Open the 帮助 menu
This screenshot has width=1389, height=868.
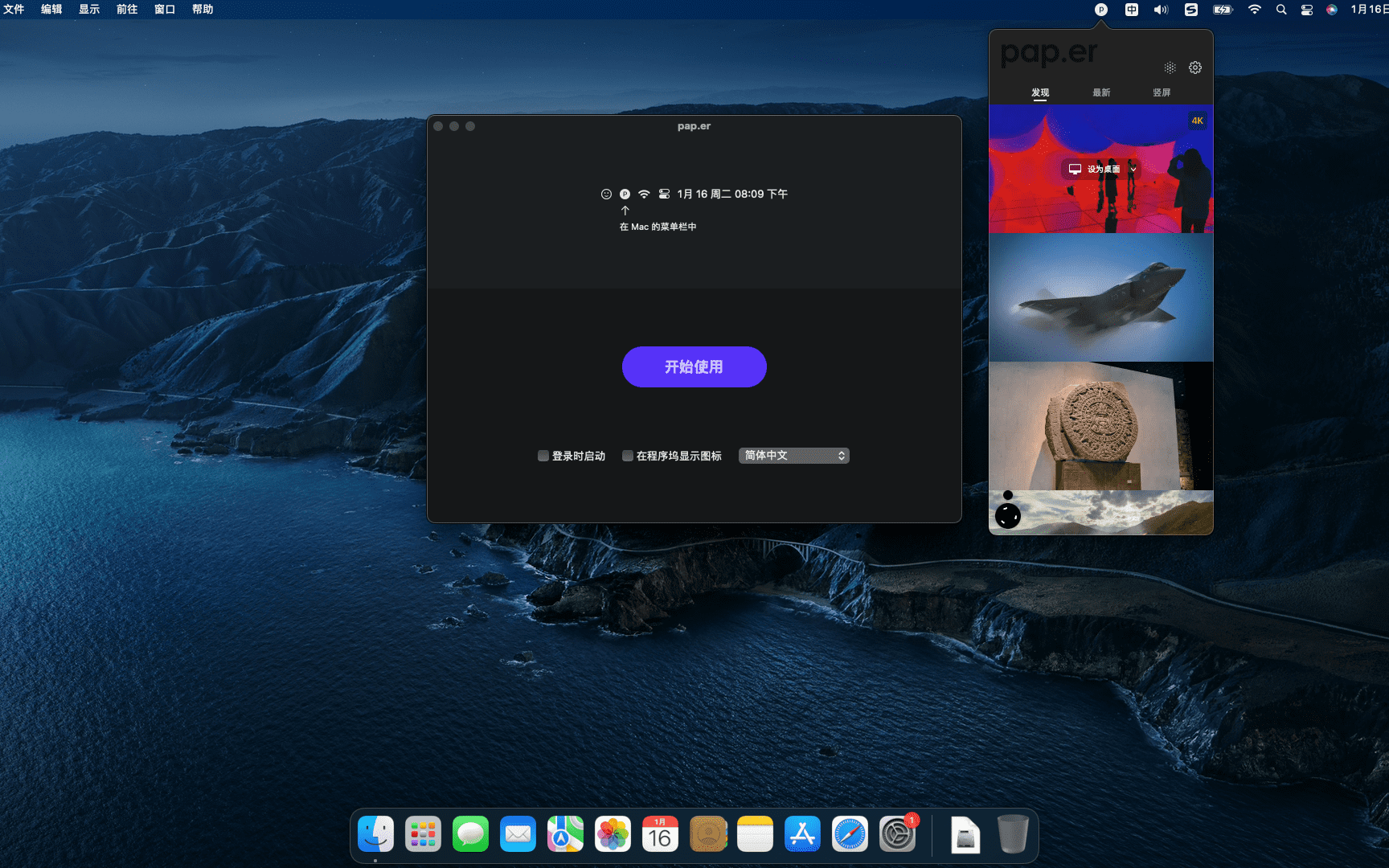tap(203, 10)
